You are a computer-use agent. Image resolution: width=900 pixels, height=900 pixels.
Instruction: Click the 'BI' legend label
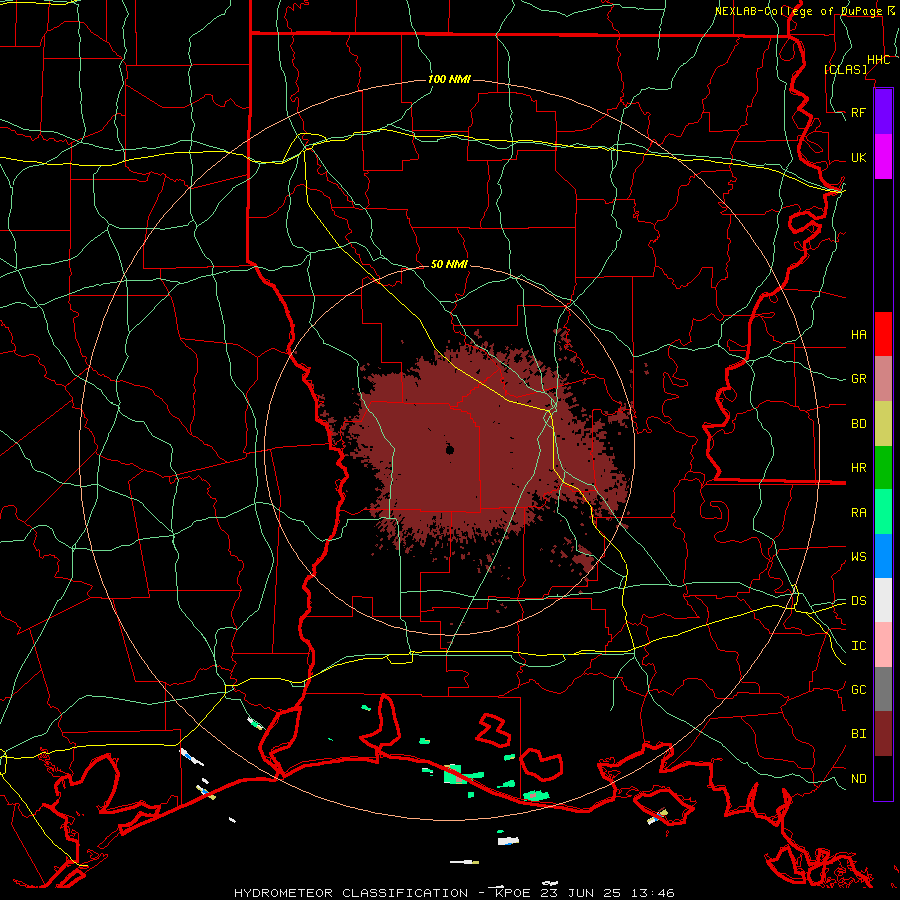pyautogui.click(x=858, y=734)
